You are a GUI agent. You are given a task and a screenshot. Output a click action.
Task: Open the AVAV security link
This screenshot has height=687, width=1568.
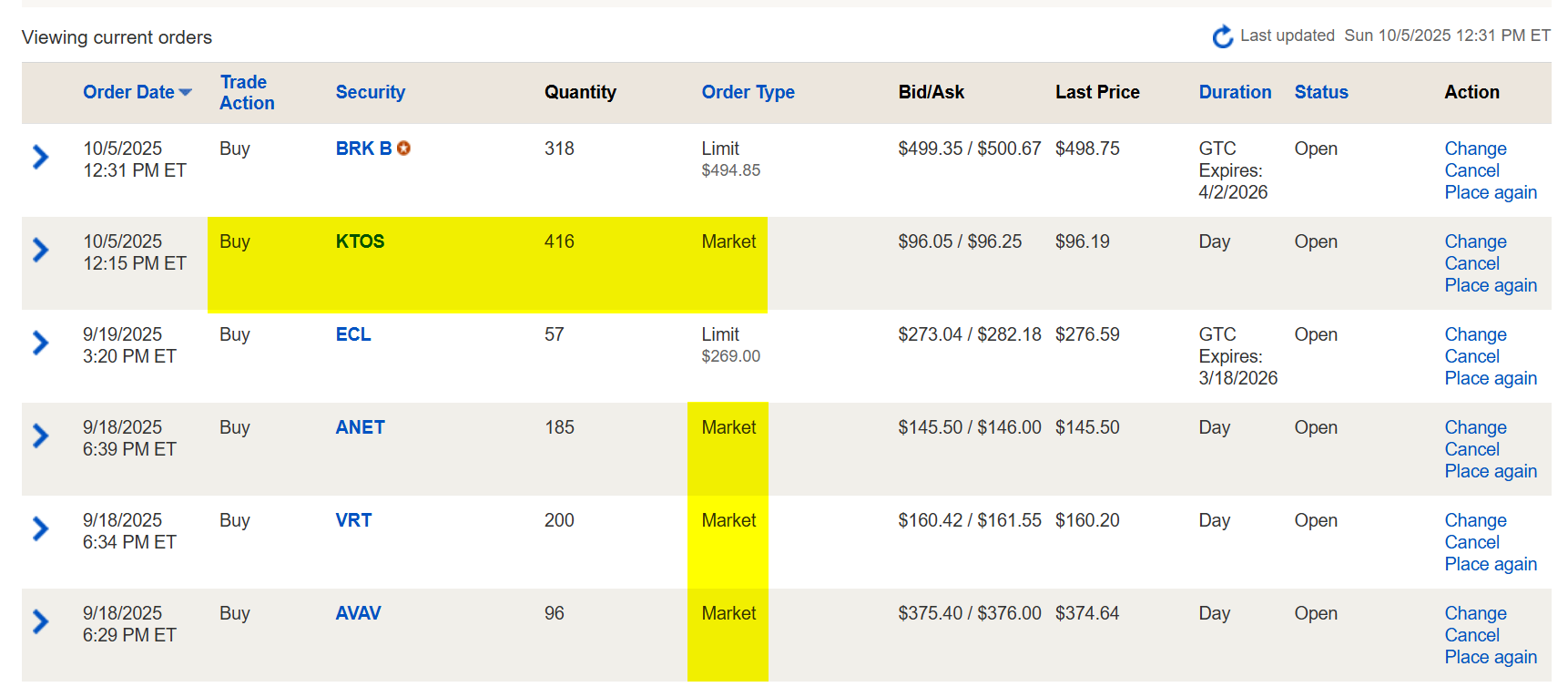358,613
